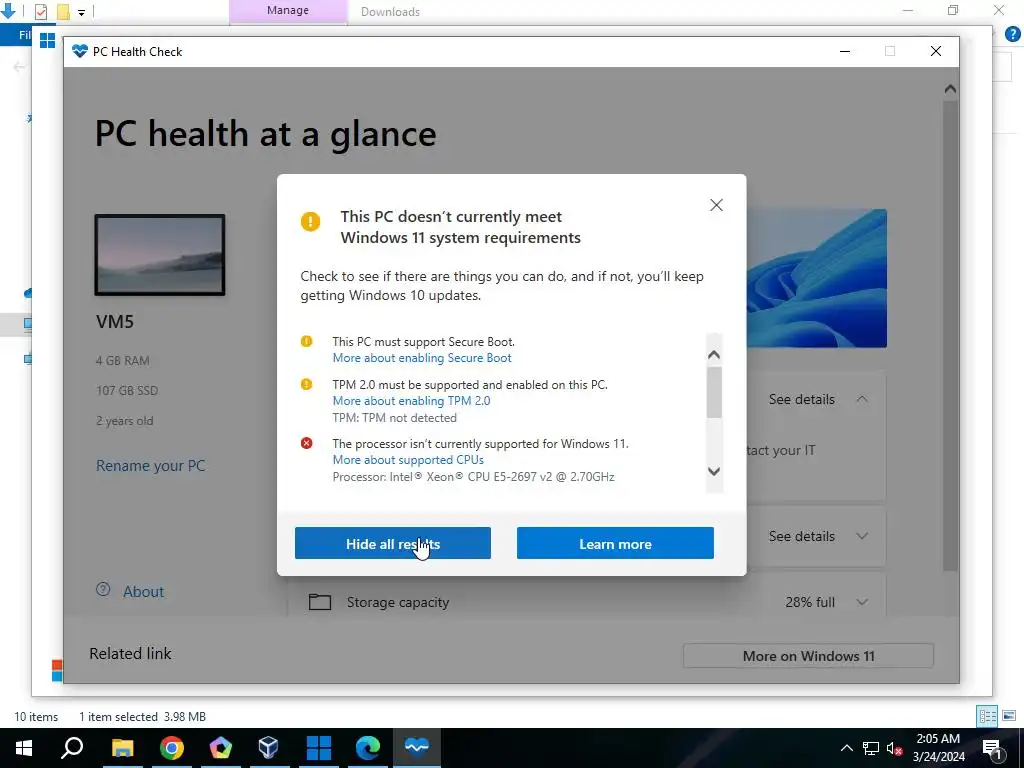Click the PC Health Check heart icon
1024x768 pixels.
point(80,51)
